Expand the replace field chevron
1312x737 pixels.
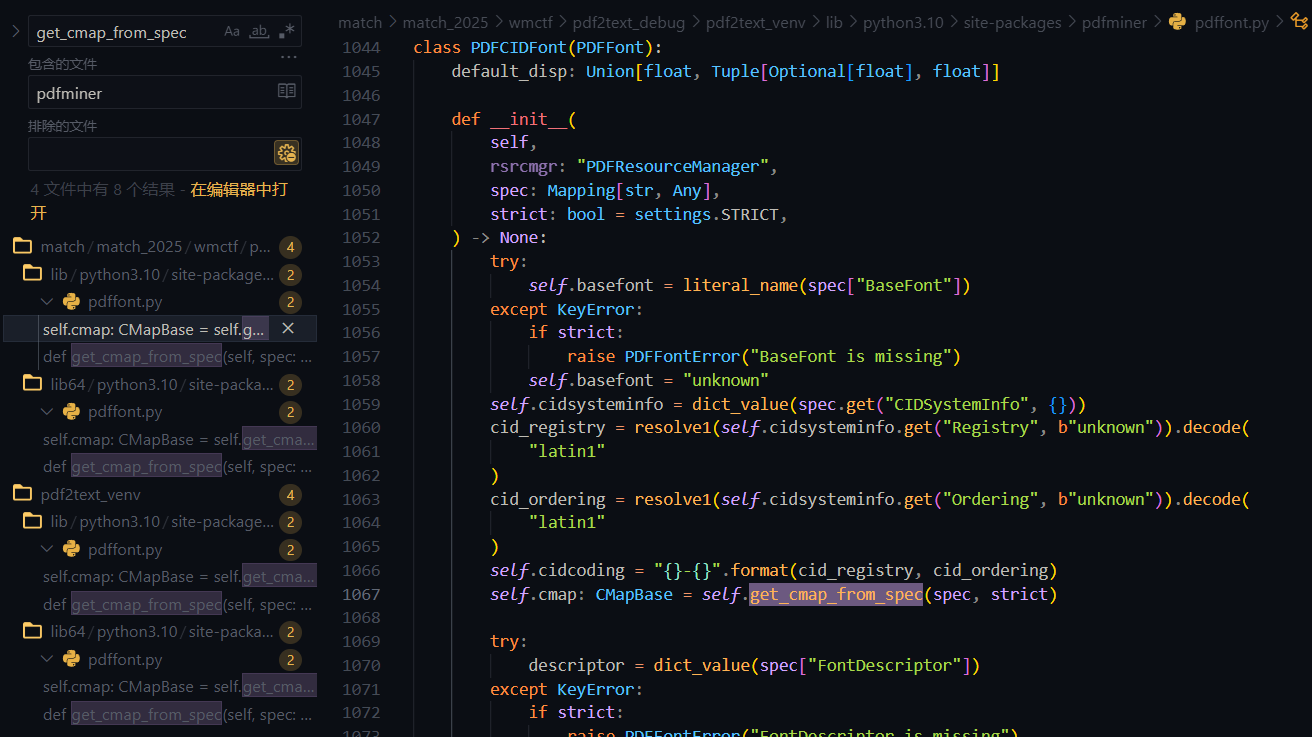pos(15,32)
